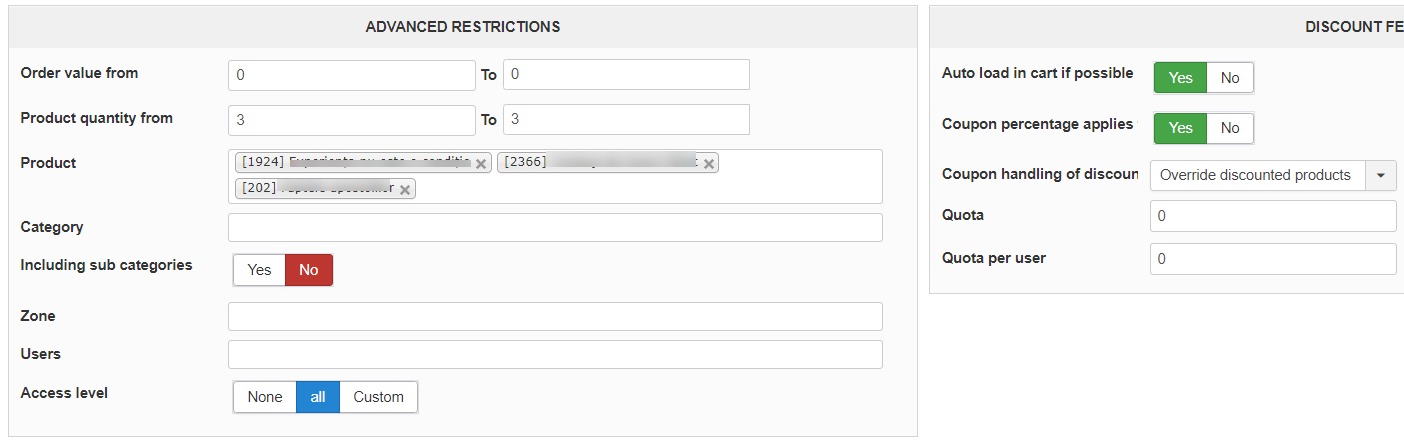Set Coupon percentage applies to No
This screenshot has height=441, width=1404.
[1230, 128]
